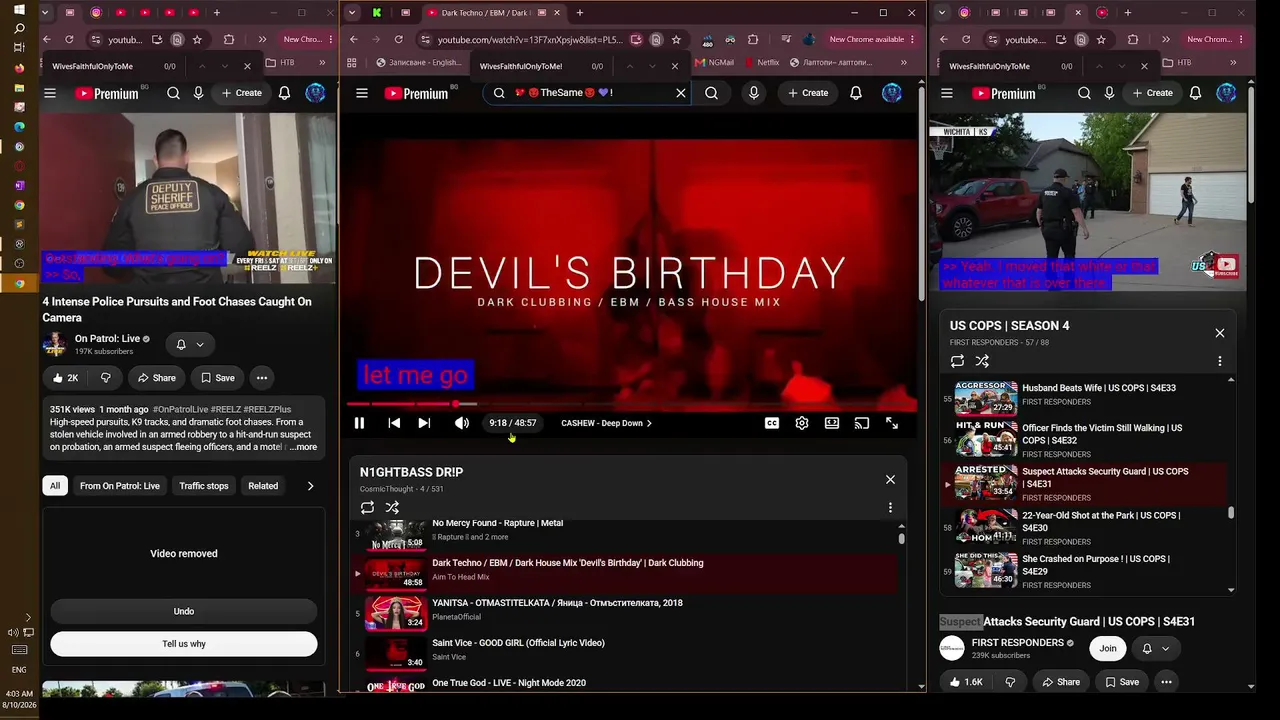Open Windows Start menu
Viewport: 1280px width, 720px height.
pyautogui.click(x=19, y=9)
